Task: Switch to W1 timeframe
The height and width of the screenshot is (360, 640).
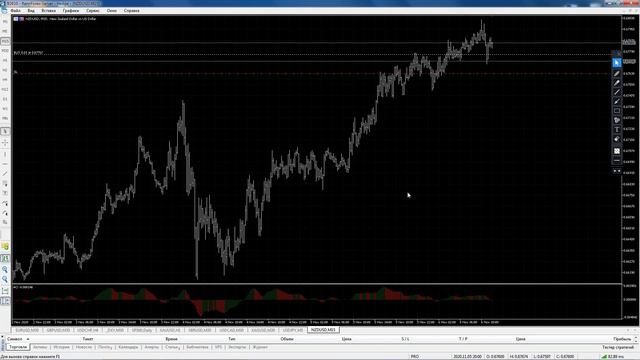Action: point(5,109)
